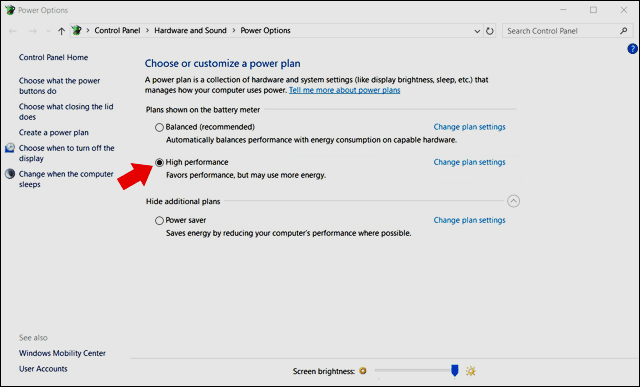This screenshot has height=387, width=640.
Task: Navigate to Control Panel breadcrumb
Action: coord(117,31)
